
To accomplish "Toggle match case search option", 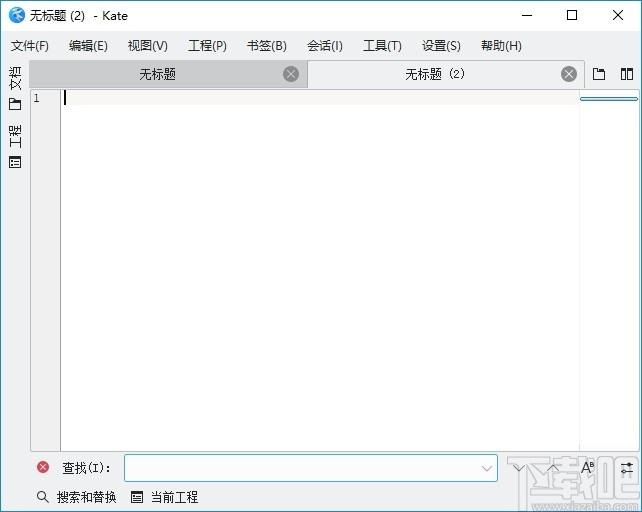I will click(x=588, y=467).
